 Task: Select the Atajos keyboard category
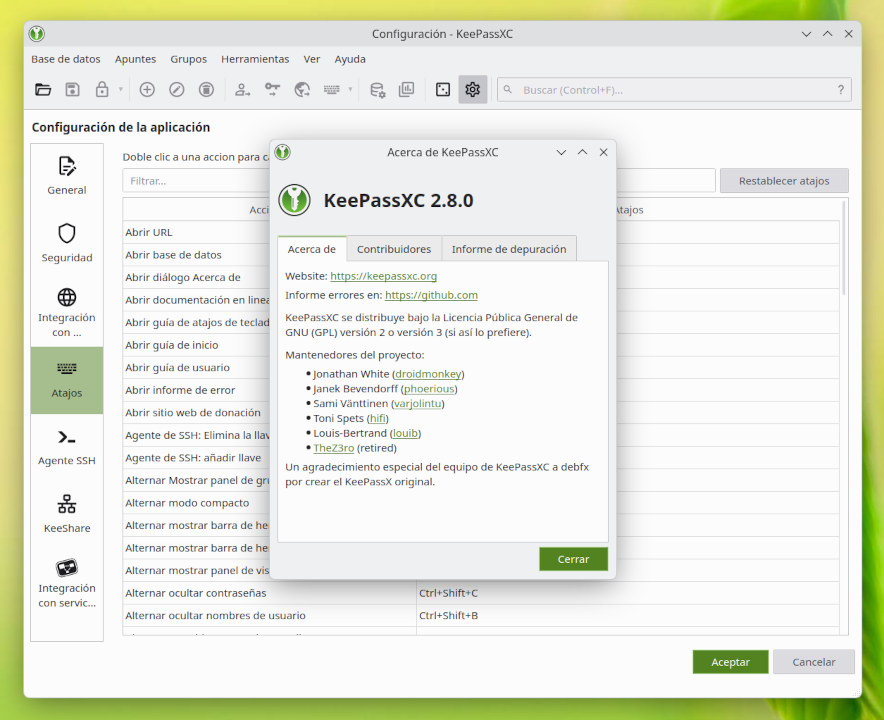click(x=67, y=381)
